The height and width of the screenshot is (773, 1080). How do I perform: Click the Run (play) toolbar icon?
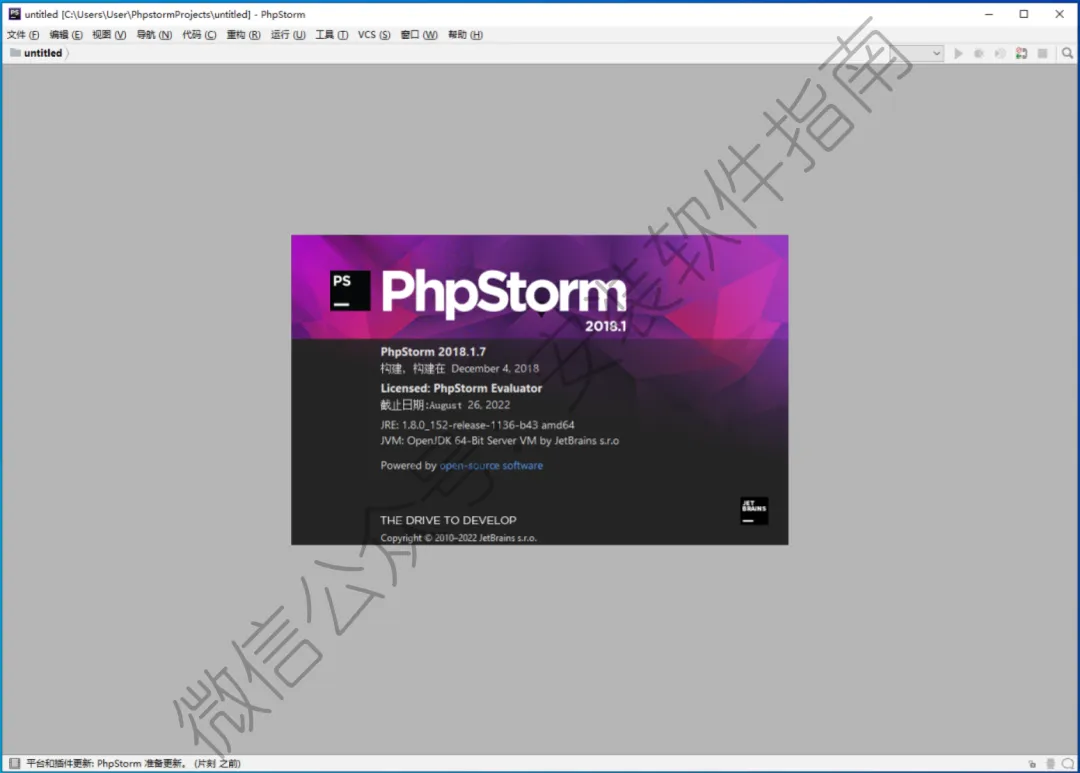tap(958, 53)
